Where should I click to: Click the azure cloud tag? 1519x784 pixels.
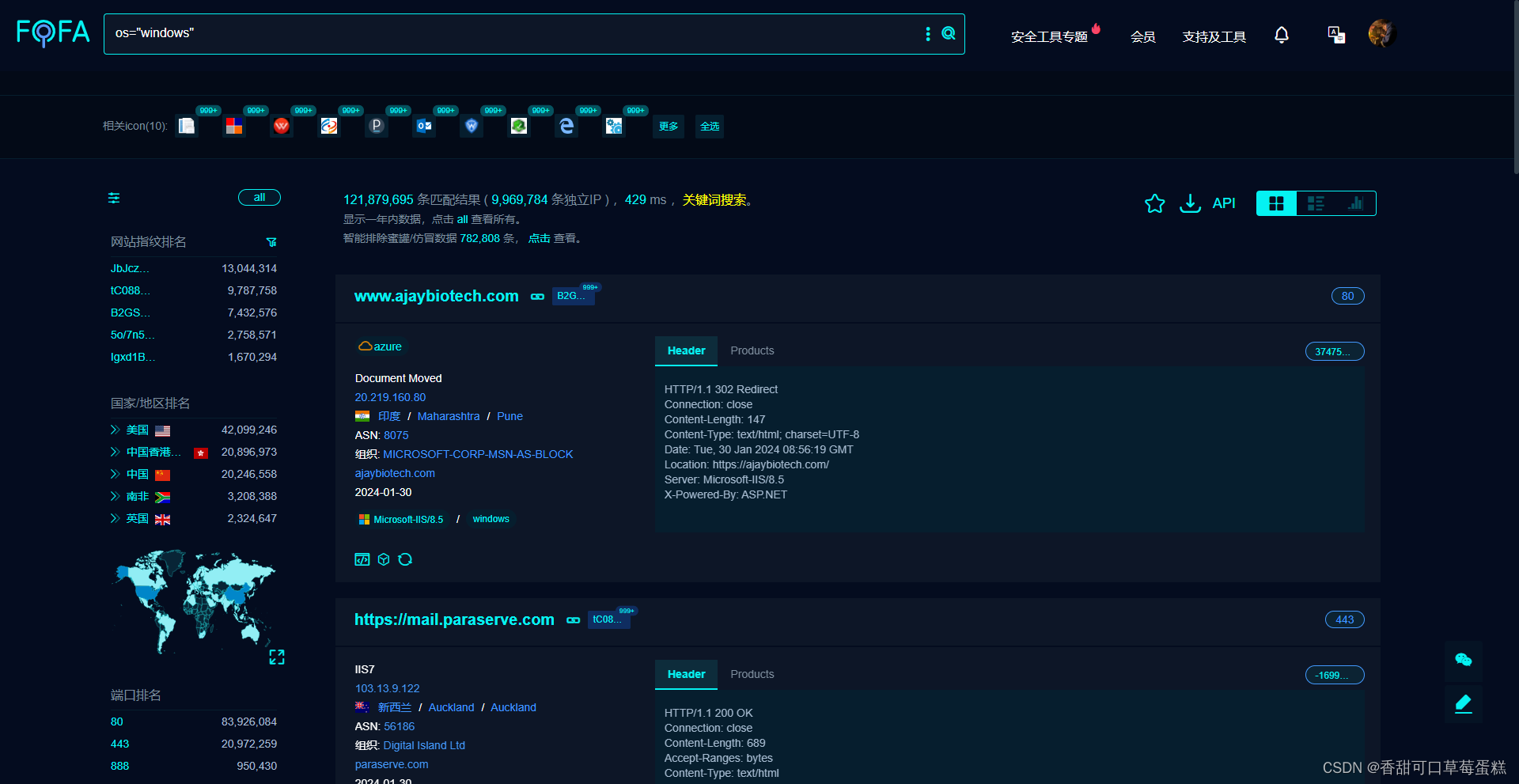(x=381, y=347)
